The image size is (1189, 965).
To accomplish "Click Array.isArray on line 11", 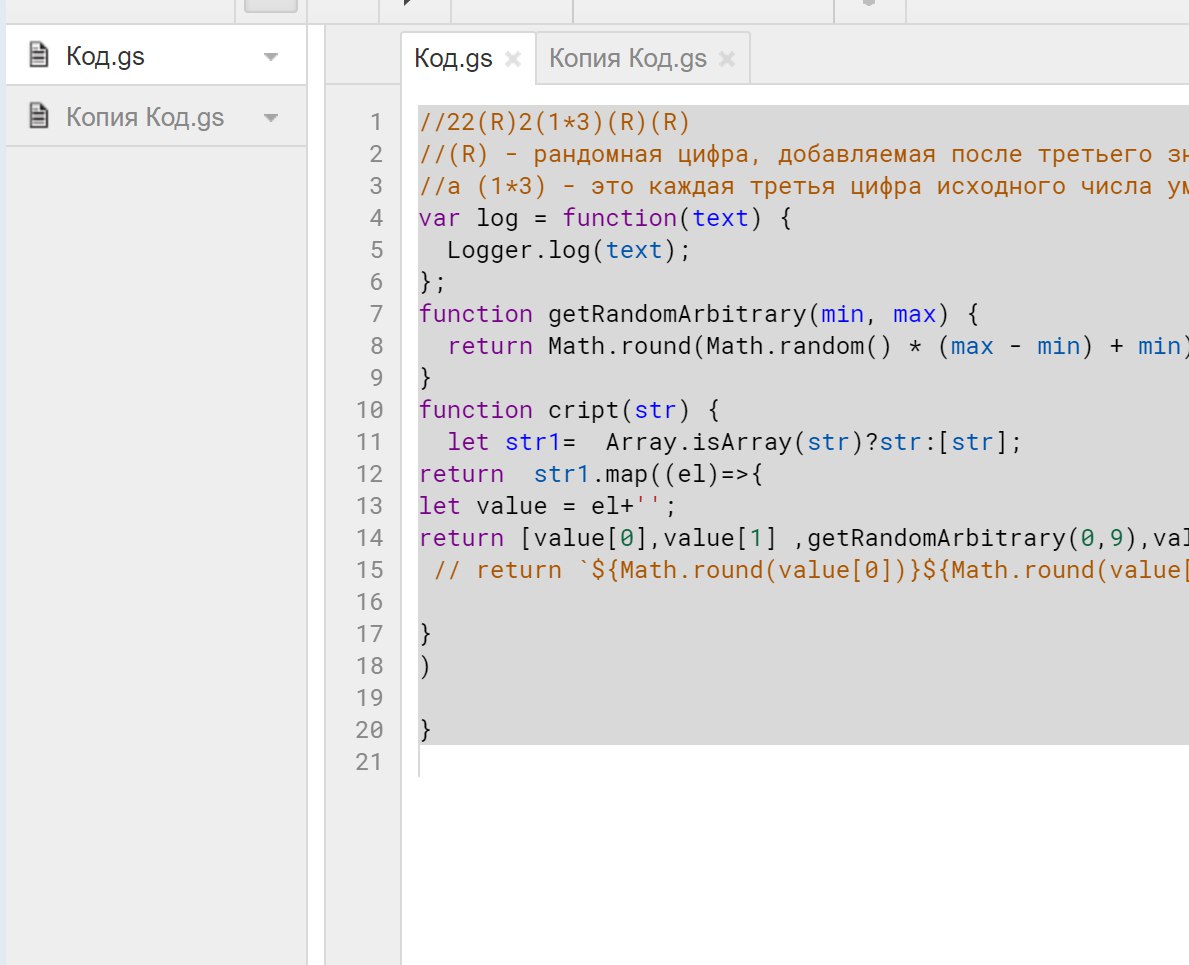I will (x=698, y=442).
